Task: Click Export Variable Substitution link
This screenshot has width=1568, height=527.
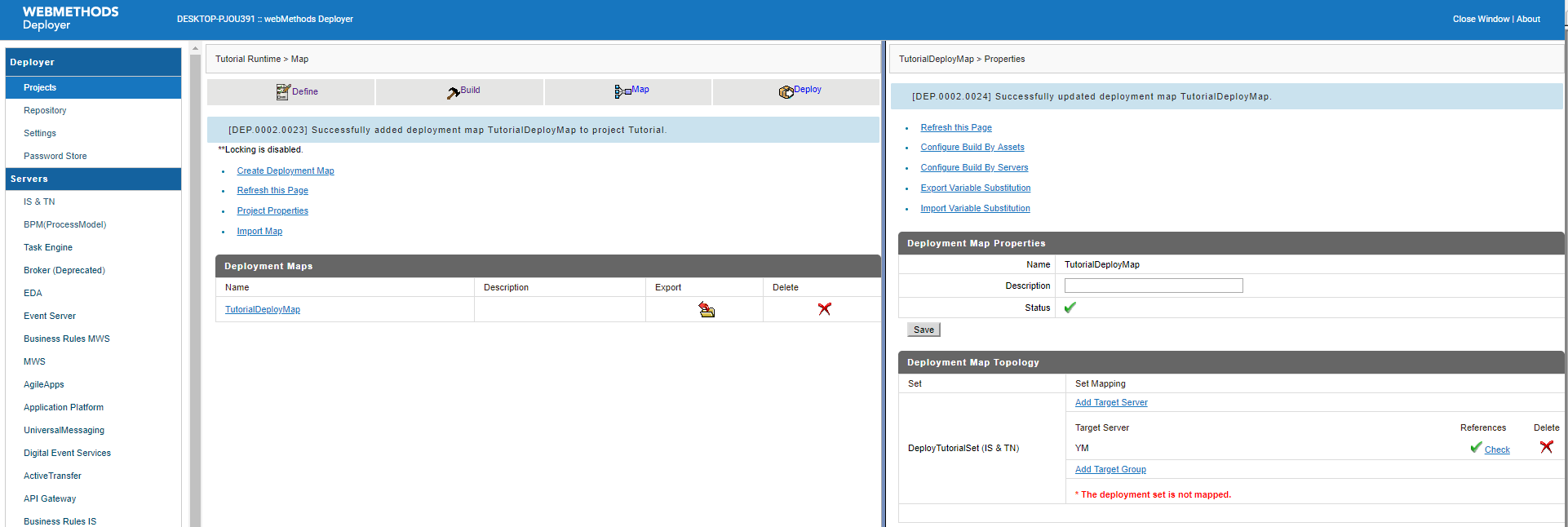Action: pyautogui.click(x=976, y=188)
